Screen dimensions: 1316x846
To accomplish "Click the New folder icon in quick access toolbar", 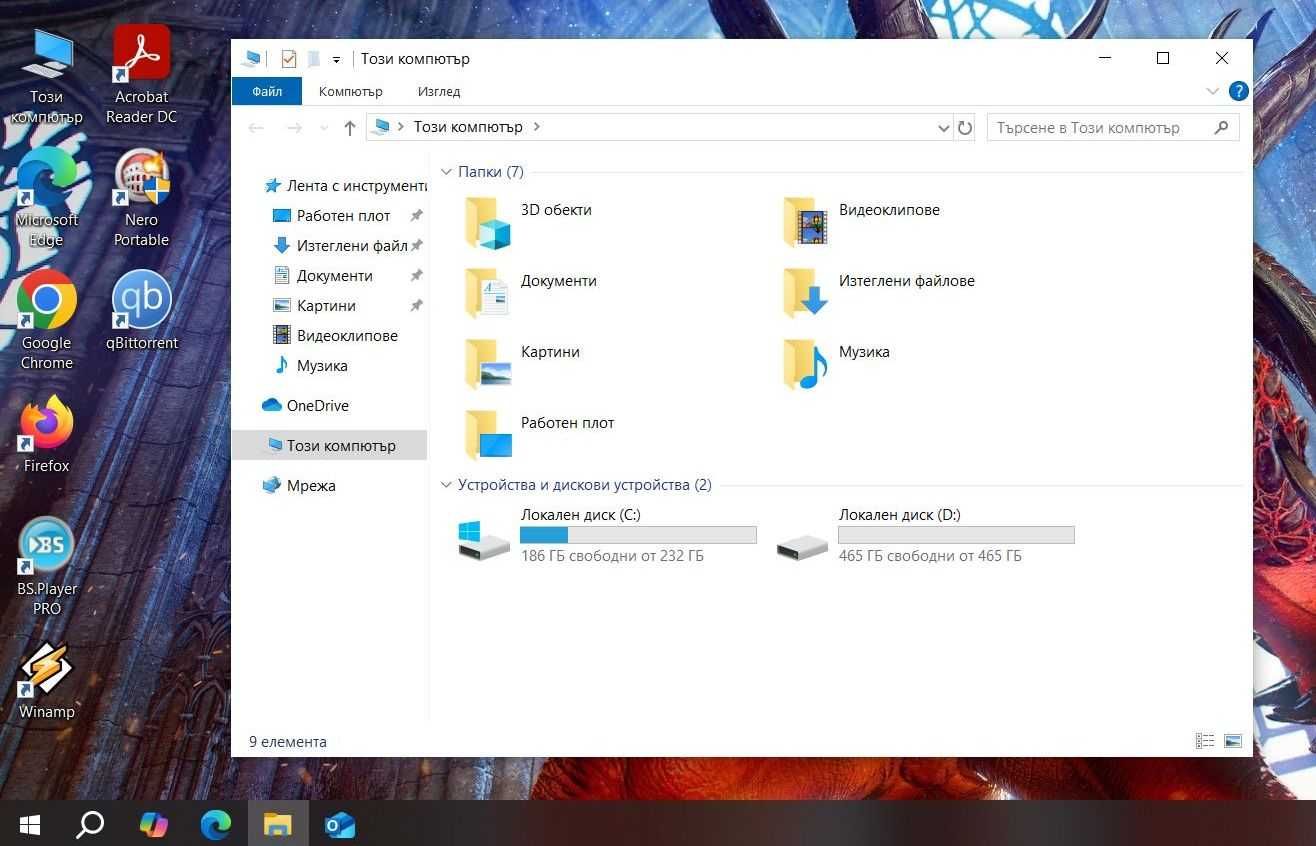I will 313,59.
